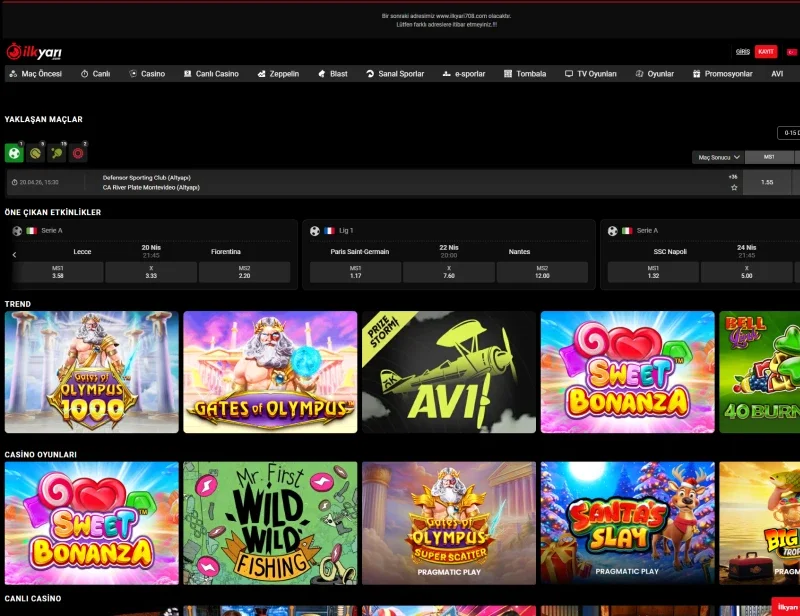The image size is (800, 616).
Task: Select the football sport filter icon
Action: click(x=14, y=153)
